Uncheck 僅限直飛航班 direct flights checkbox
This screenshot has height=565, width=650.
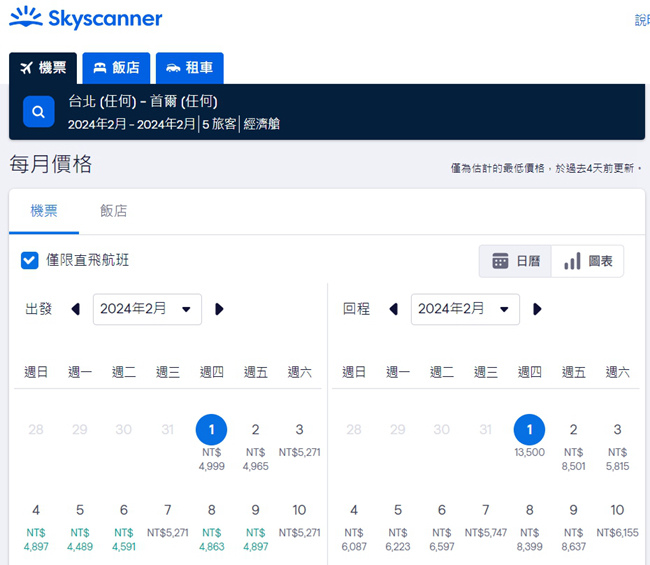pos(30,260)
